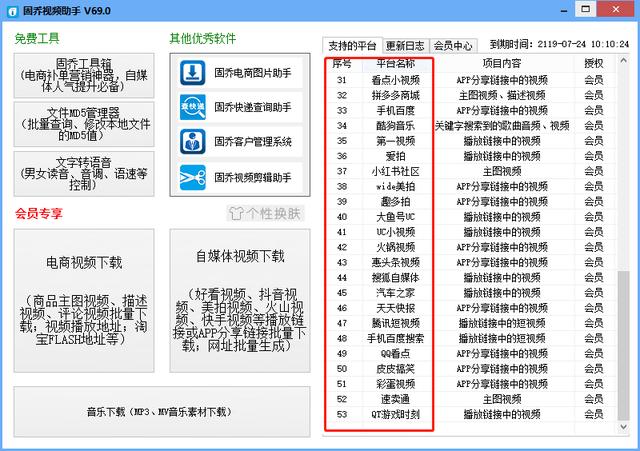Click the shirt icon beside 个性换肤
The image size is (640, 451).
click(x=236, y=213)
